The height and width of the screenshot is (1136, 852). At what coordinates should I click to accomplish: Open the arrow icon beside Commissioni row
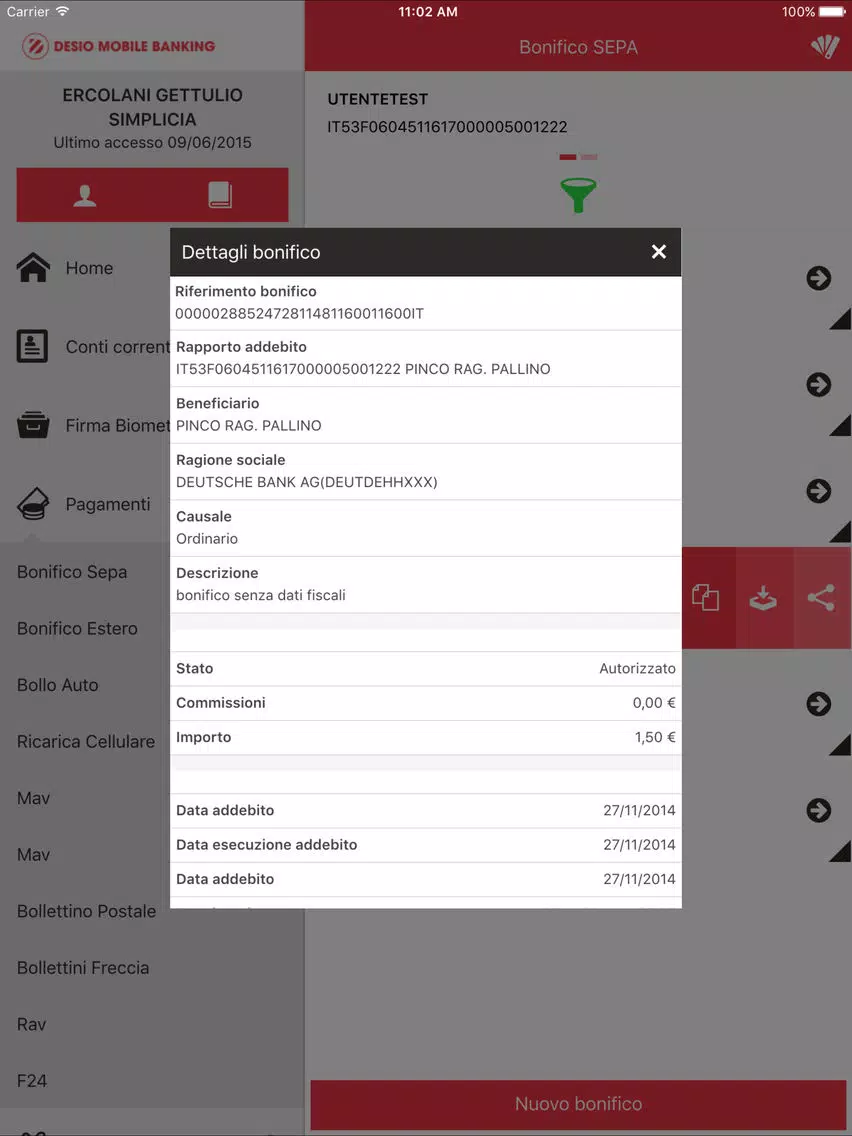point(819,703)
